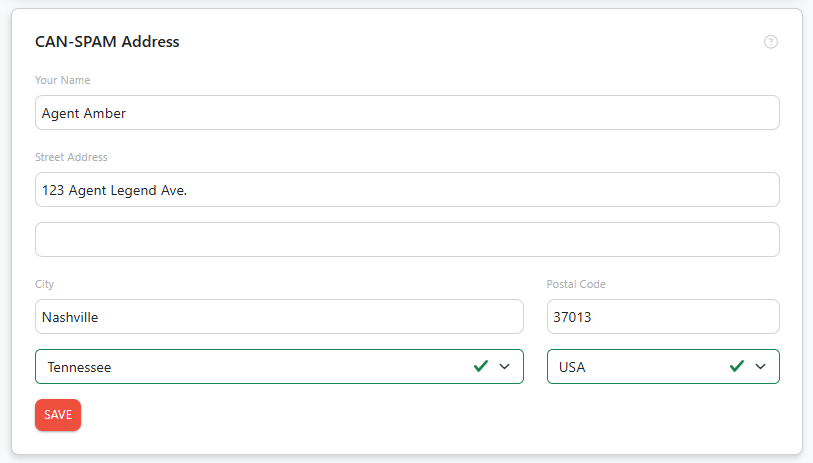This screenshot has width=813, height=463.
Task: Save the CAN-SPAM address form
Action: click(58, 415)
